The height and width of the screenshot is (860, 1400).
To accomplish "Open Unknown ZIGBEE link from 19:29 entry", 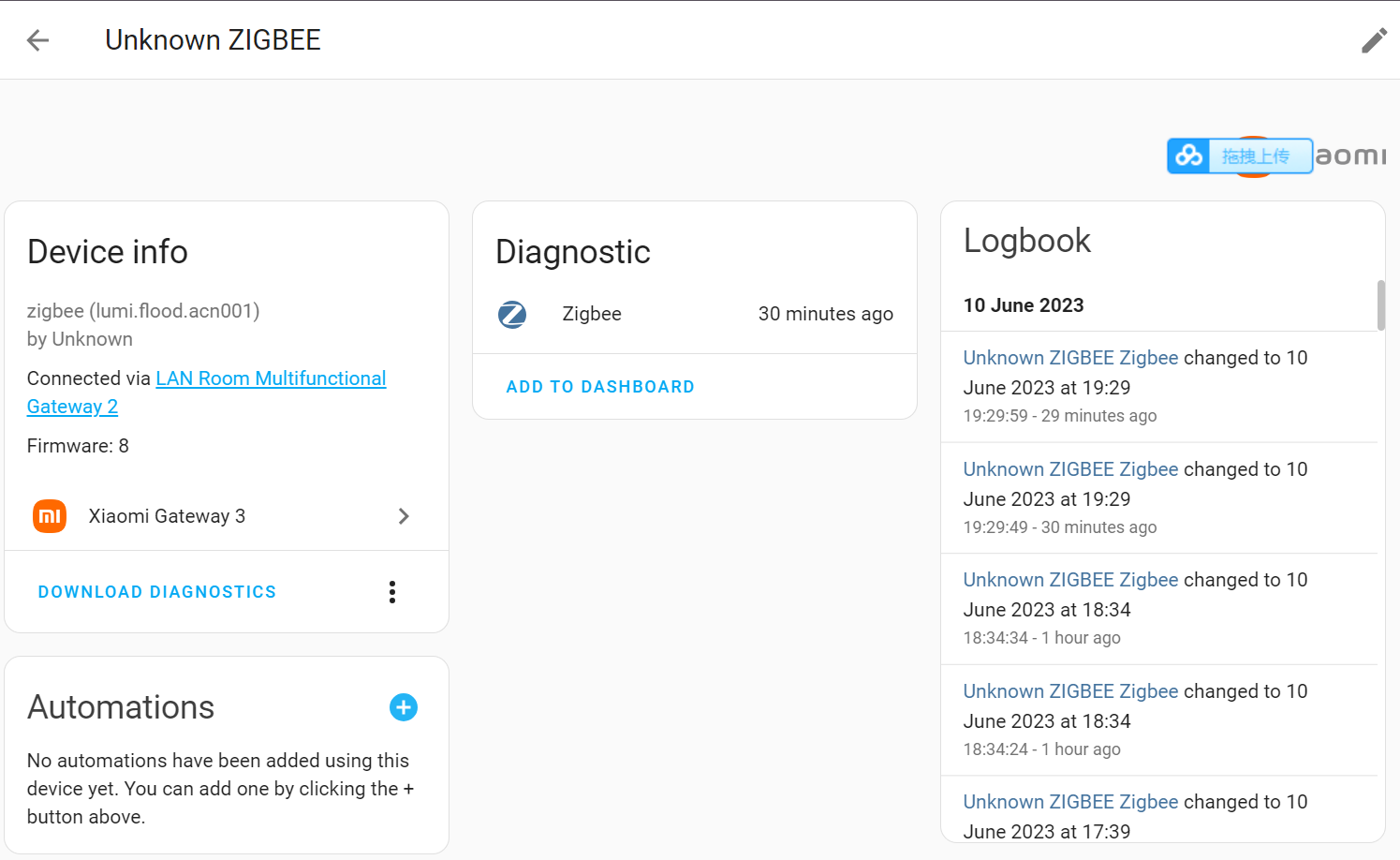I will 1070,357.
